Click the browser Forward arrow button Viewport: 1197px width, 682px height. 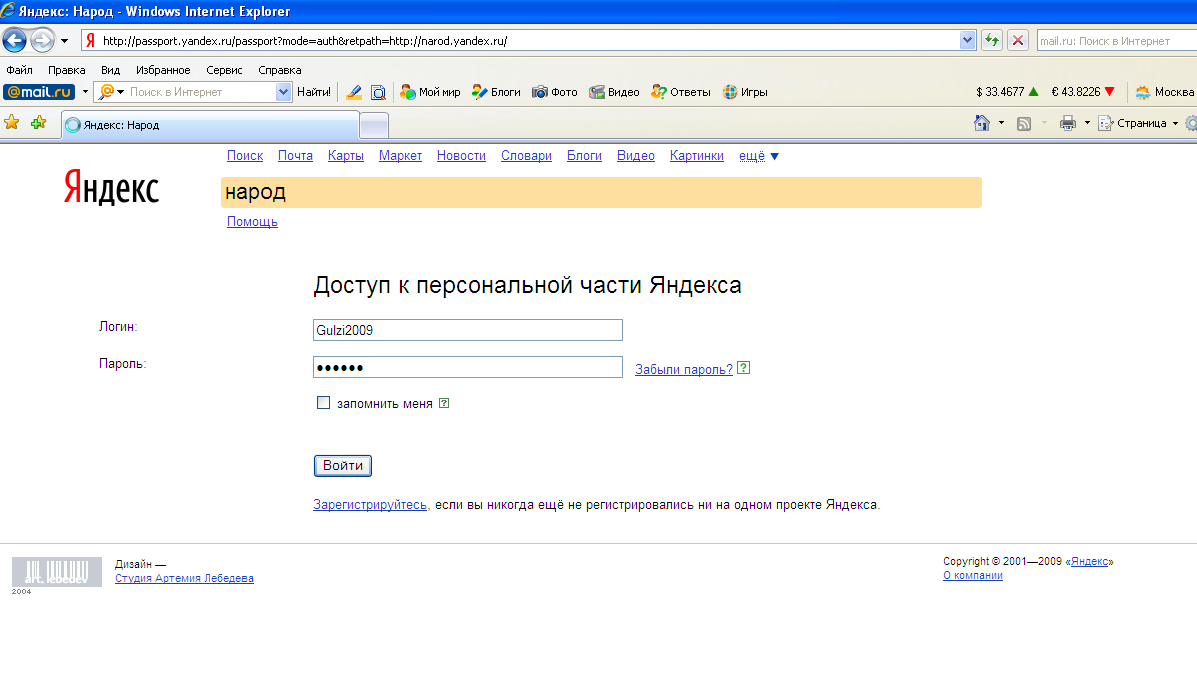tap(43, 40)
